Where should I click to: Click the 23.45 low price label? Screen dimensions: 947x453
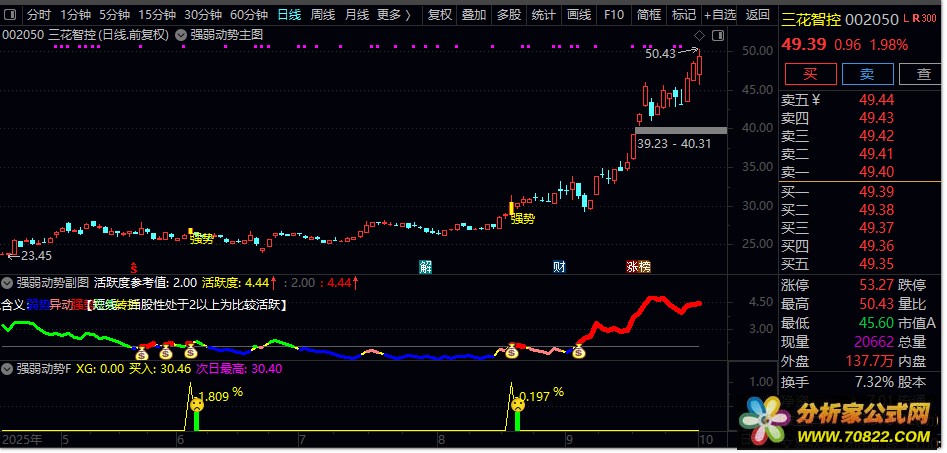(36, 255)
